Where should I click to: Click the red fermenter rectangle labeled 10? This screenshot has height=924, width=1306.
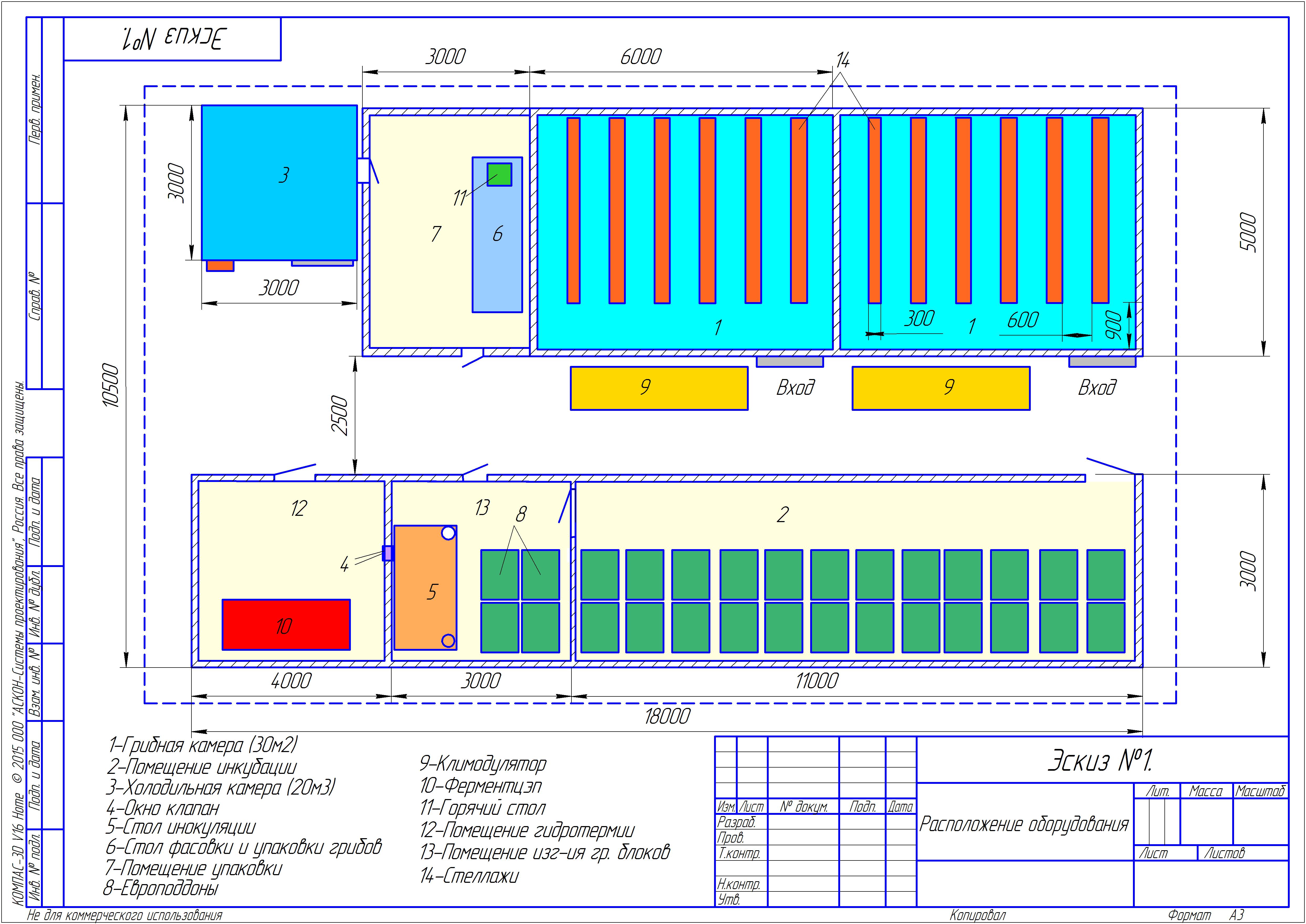286,624
